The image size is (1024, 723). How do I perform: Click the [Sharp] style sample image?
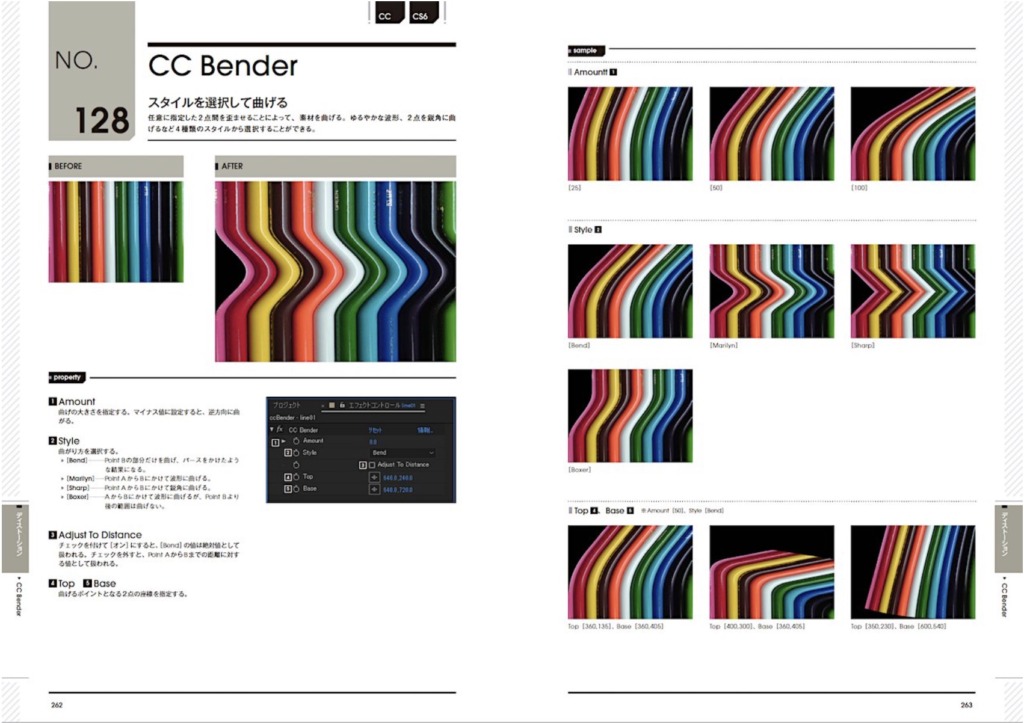click(x=913, y=291)
